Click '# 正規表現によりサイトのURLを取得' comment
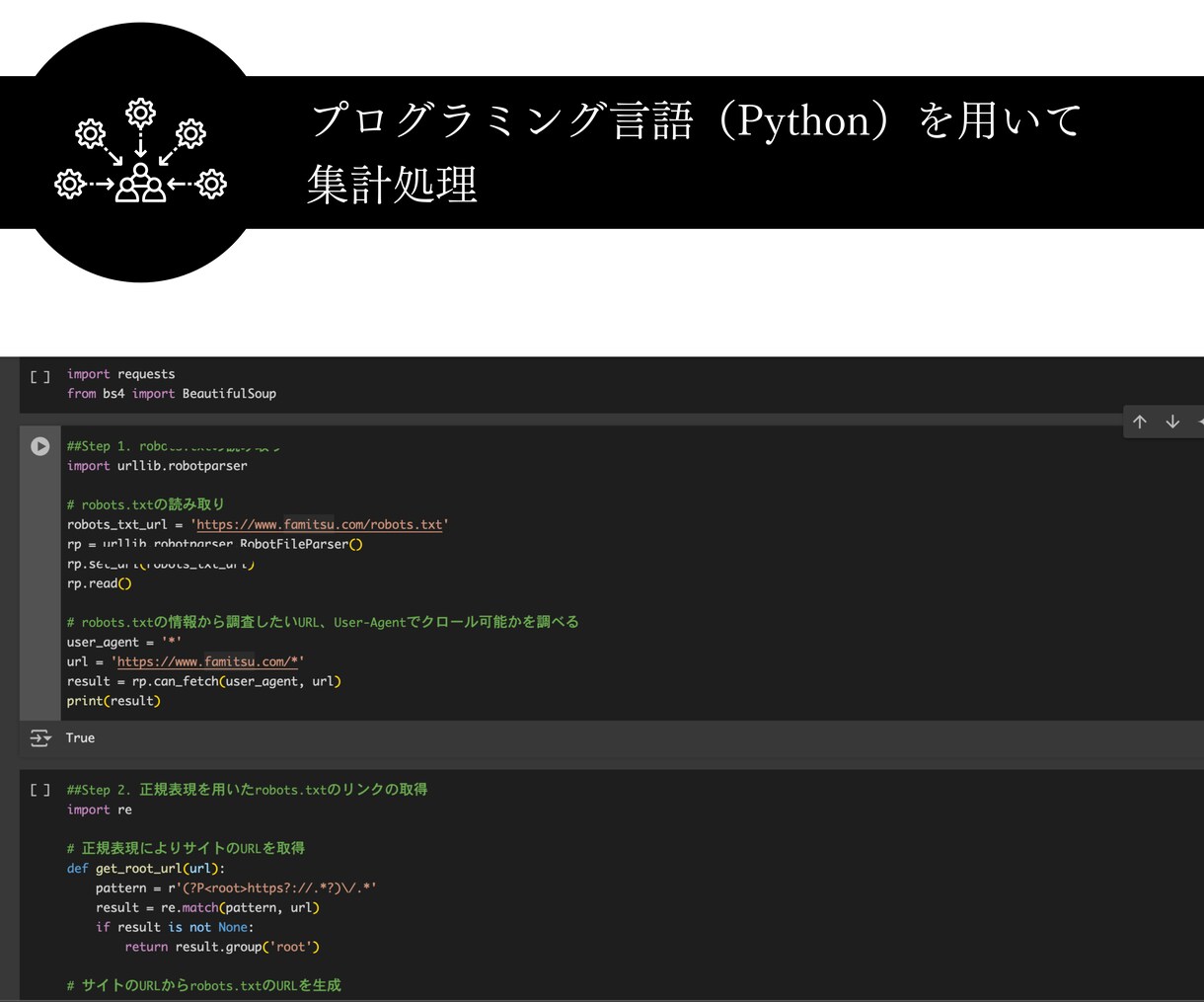The width and height of the screenshot is (1204, 1002). coord(186,848)
